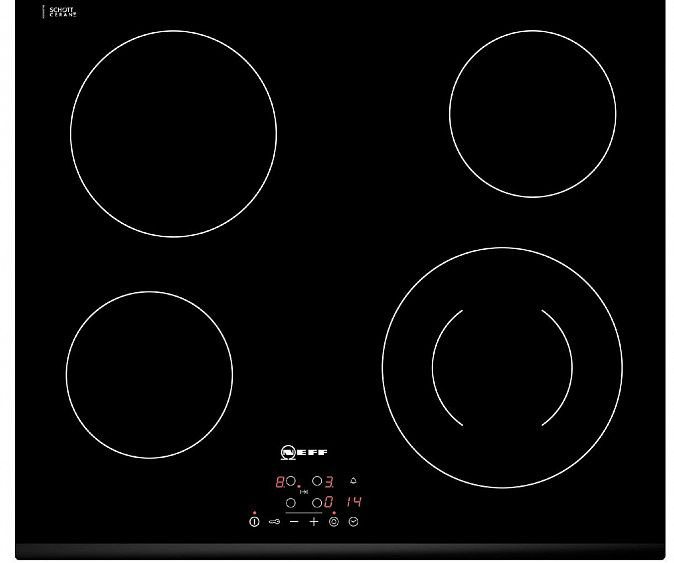The image size is (674, 563).
Task: Tap the bell alarm icon
Action: [x=353, y=482]
